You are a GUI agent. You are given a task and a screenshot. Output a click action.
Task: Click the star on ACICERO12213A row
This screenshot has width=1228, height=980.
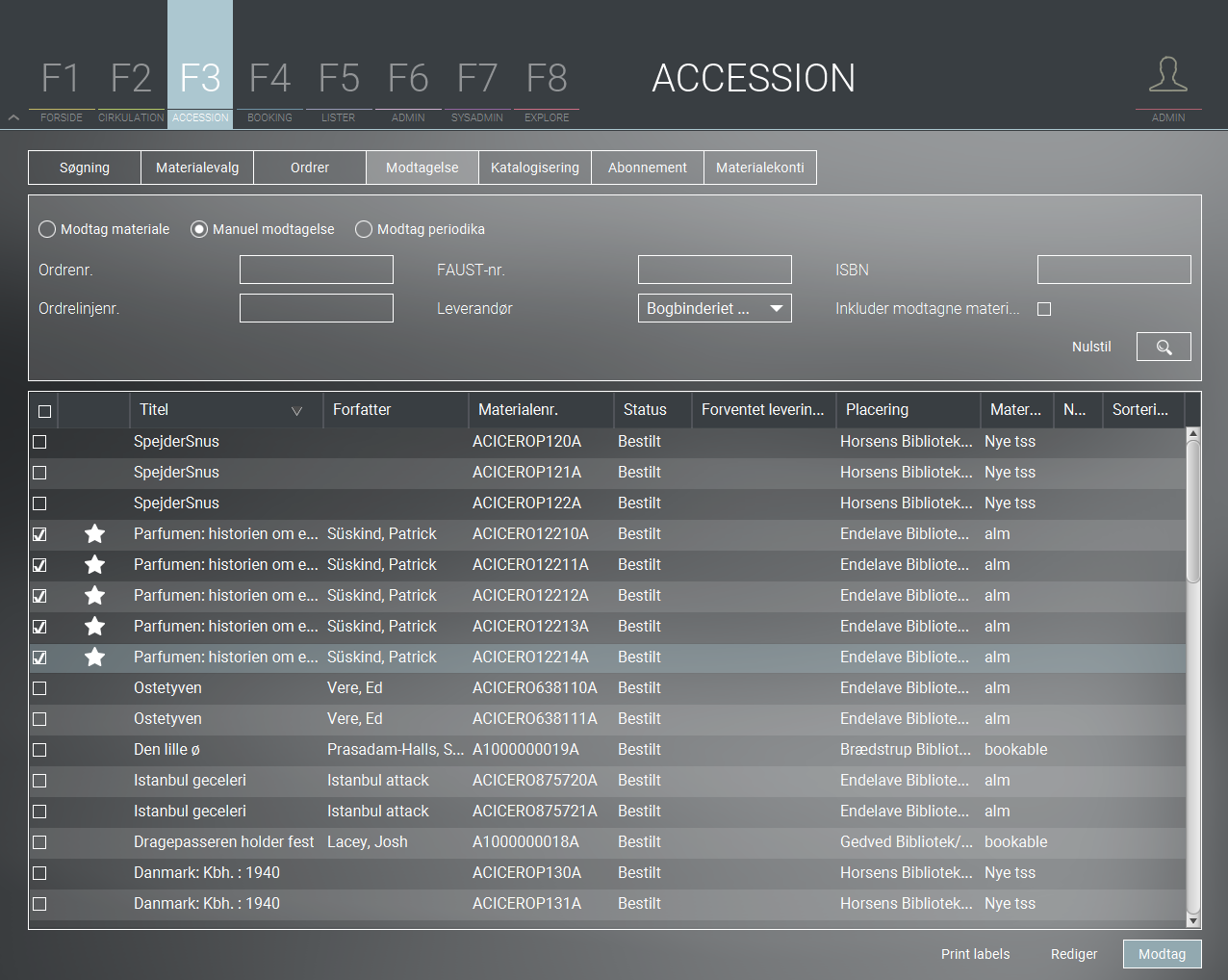pyautogui.click(x=94, y=626)
